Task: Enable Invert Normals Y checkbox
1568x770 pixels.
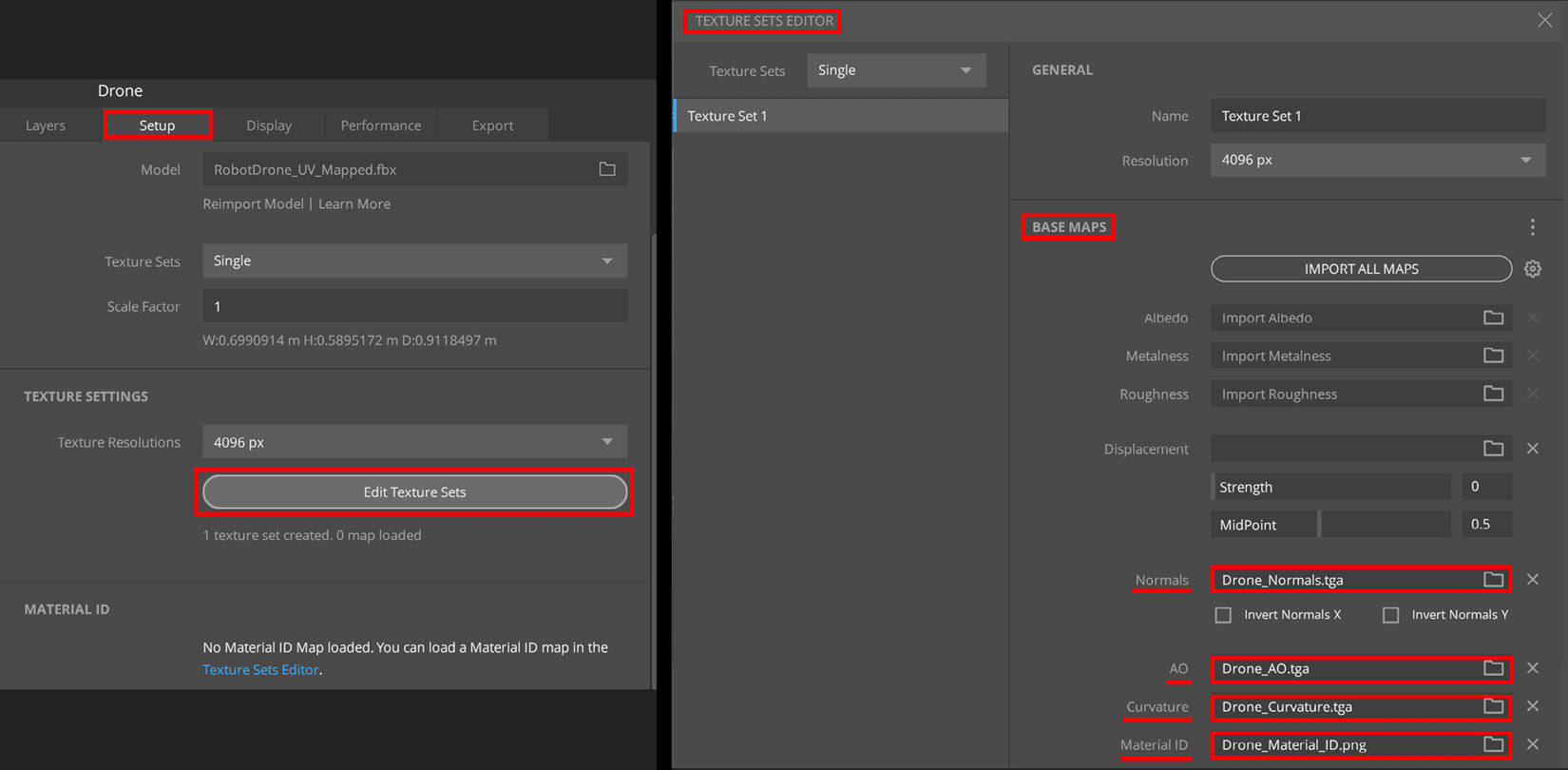Action: [x=1391, y=615]
